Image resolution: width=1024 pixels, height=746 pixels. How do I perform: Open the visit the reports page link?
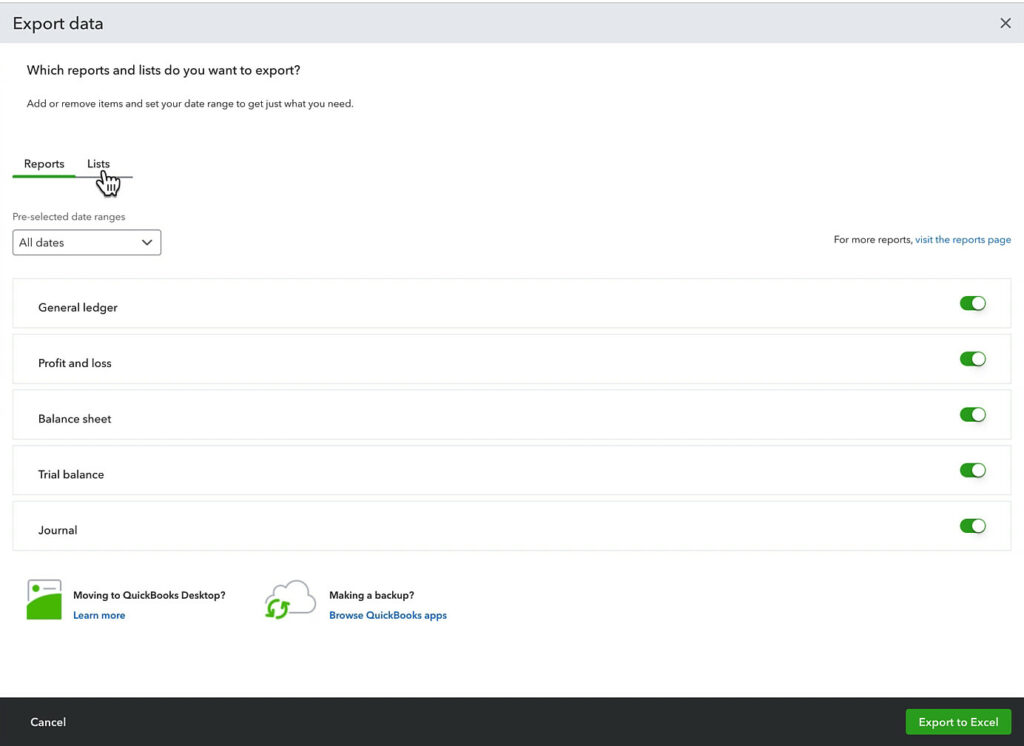point(963,239)
